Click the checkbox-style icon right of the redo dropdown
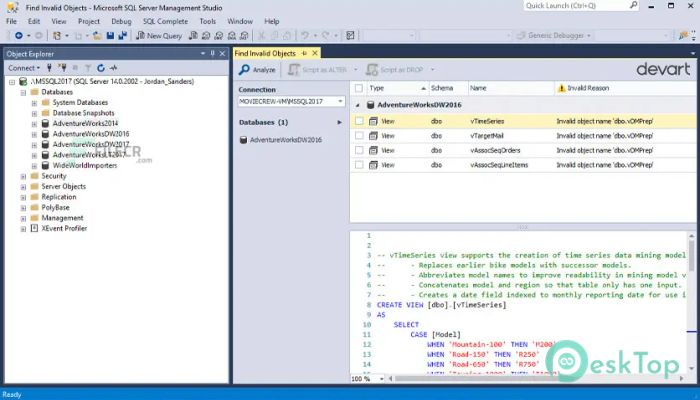 (x=350, y=36)
